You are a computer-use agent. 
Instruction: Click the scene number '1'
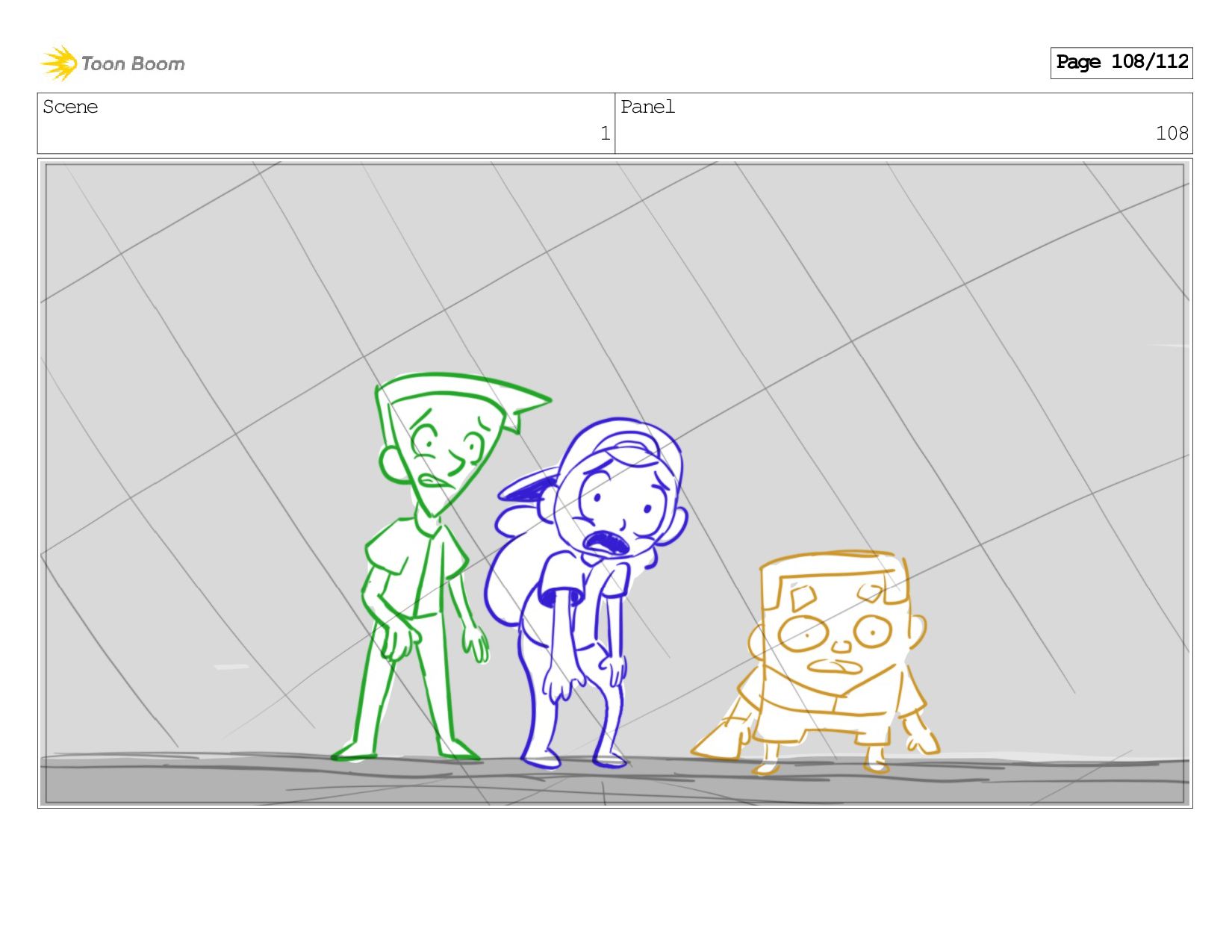(605, 134)
